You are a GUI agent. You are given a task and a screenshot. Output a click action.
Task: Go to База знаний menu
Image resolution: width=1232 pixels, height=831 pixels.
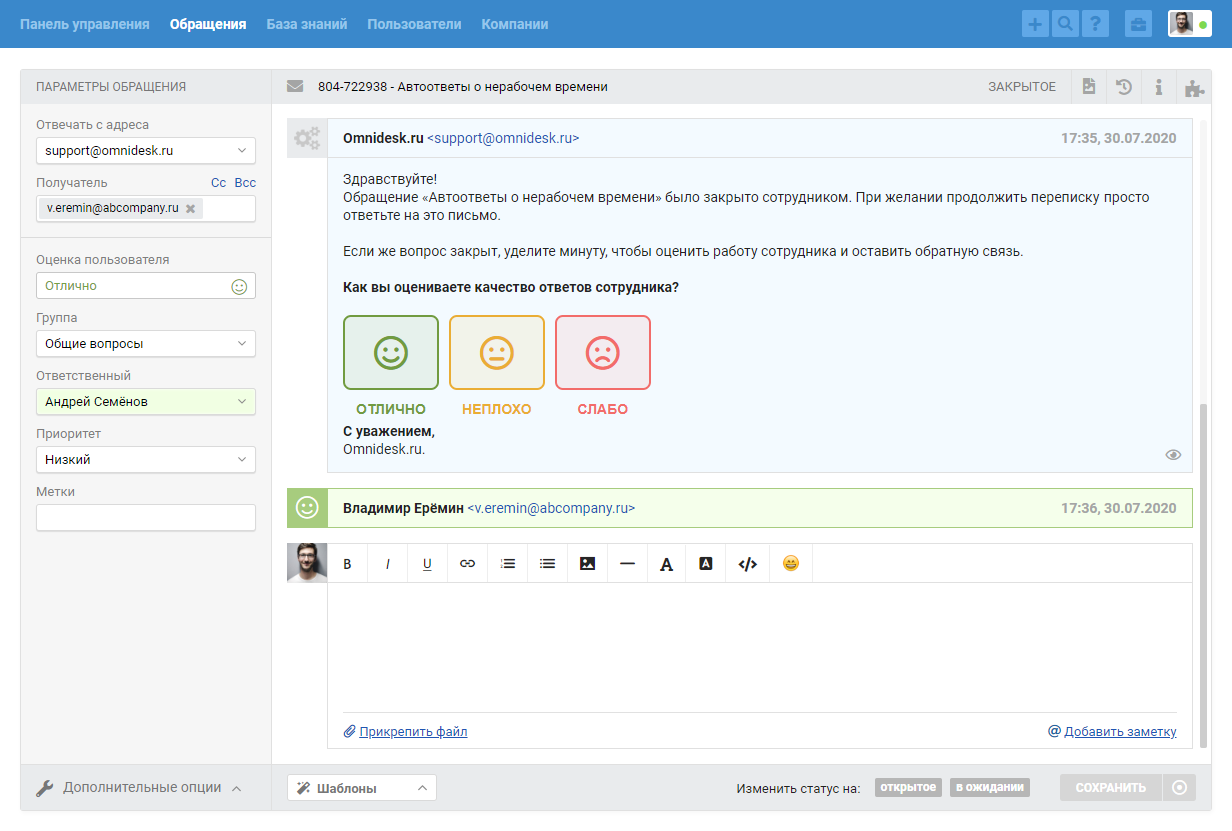306,24
